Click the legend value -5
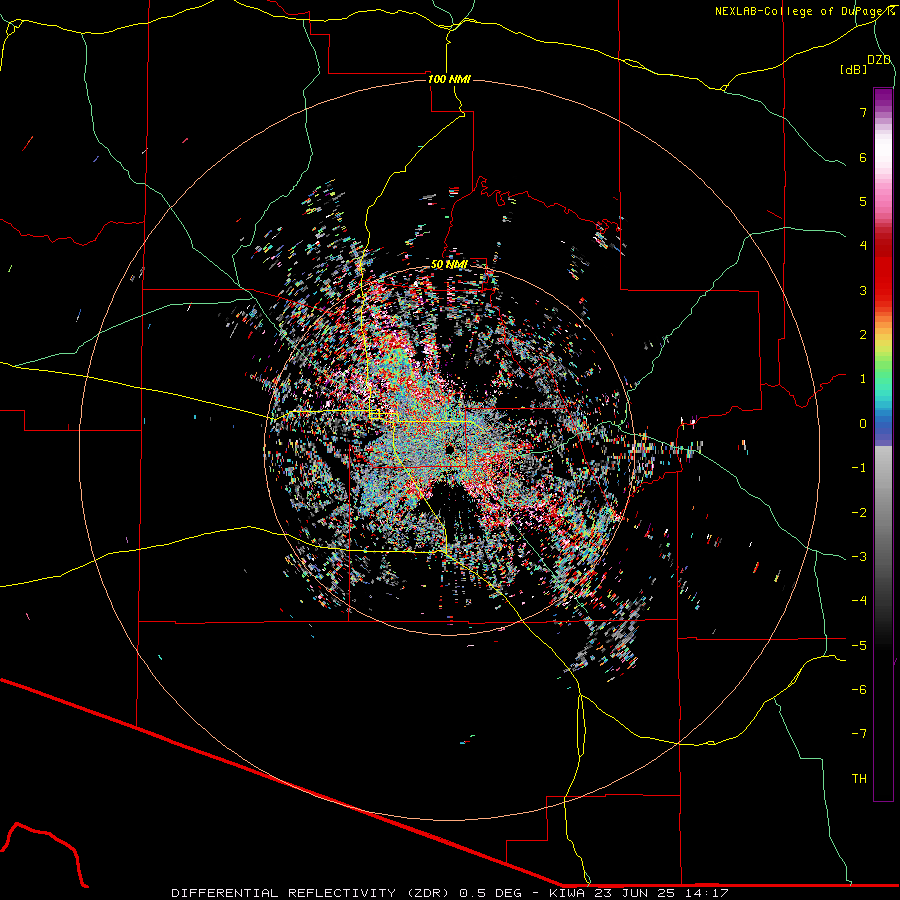This screenshot has height=900, width=900. coord(859,646)
